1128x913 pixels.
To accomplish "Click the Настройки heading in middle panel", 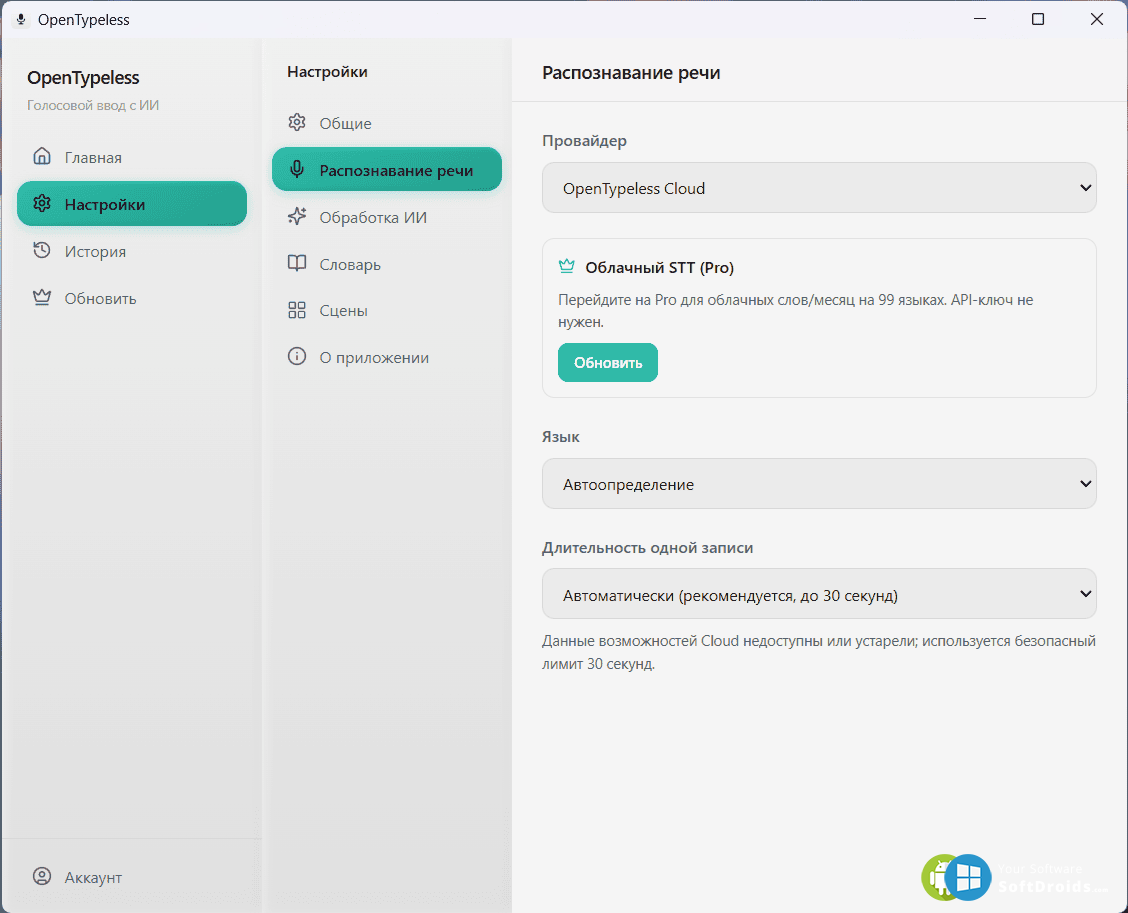I will [x=327, y=71].
